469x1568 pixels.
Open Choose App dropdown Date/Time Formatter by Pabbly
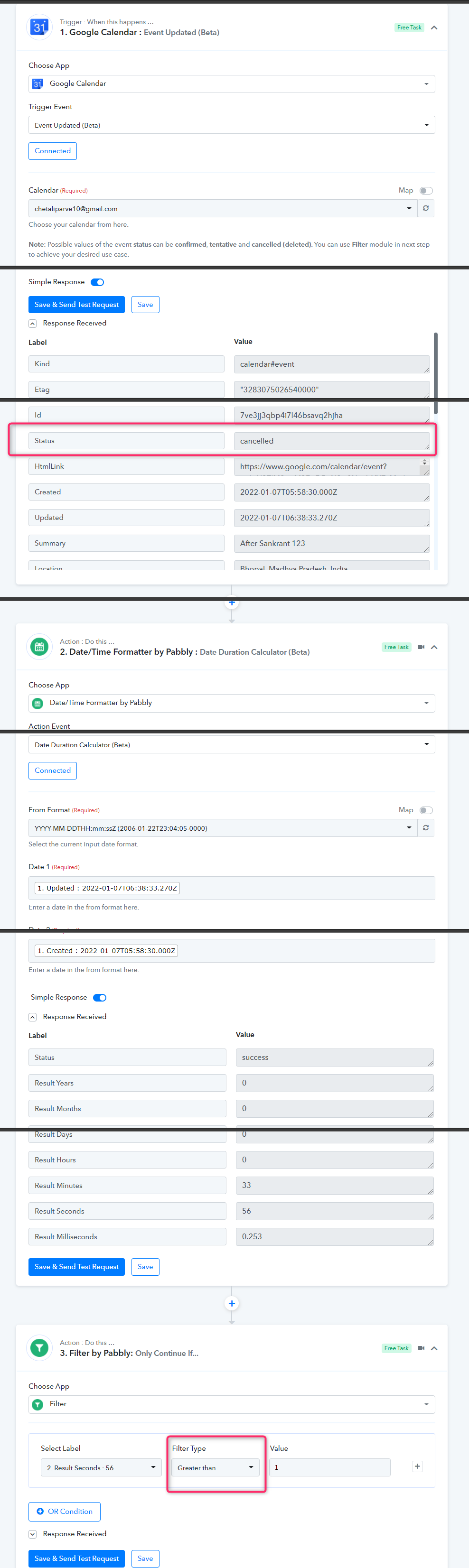click(232, 703)
